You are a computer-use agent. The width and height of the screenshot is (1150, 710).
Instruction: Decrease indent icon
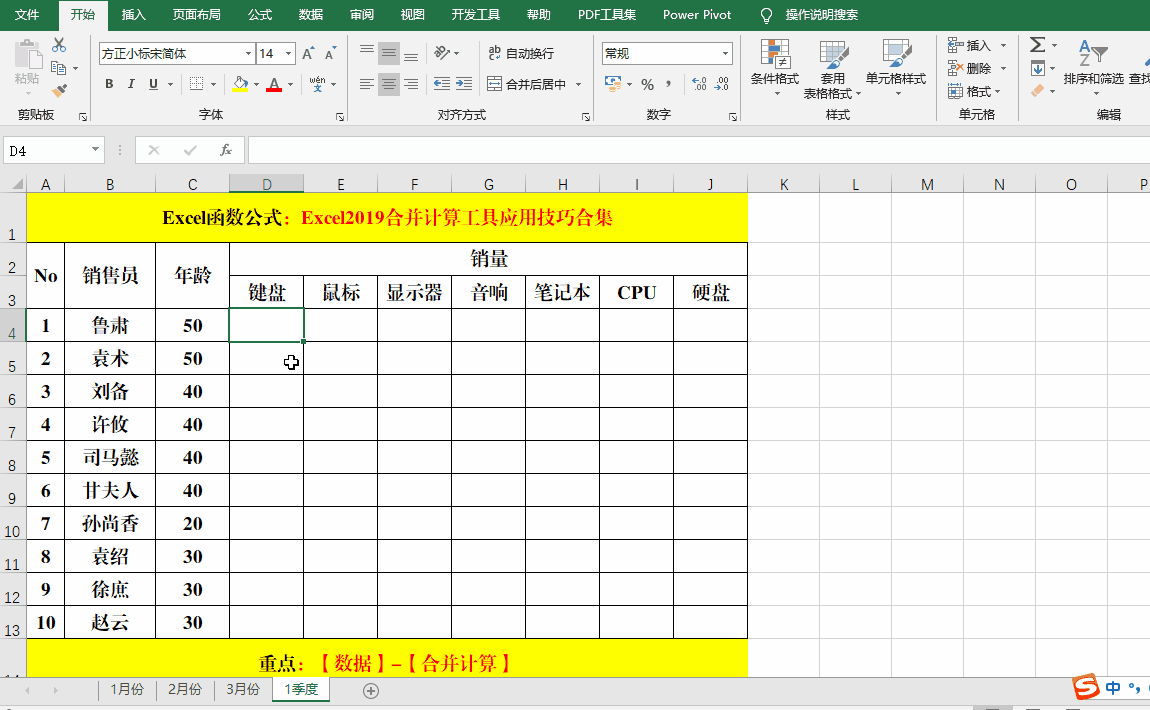(x=442, y=84)
